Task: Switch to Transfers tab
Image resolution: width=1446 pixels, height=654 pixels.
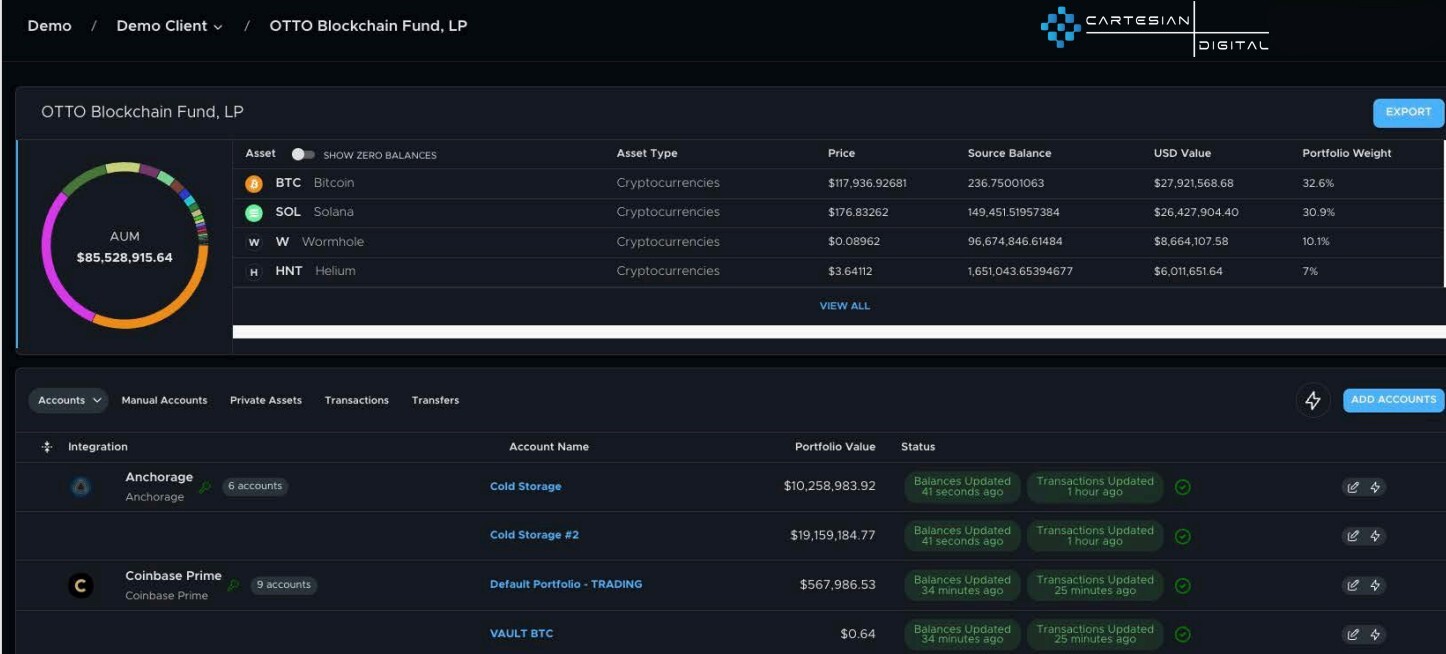Action: pos(435,400)
